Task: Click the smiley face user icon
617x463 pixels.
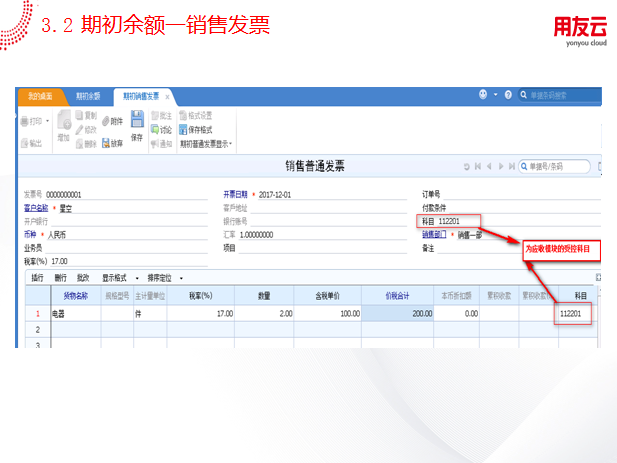Action: (483, 94)
